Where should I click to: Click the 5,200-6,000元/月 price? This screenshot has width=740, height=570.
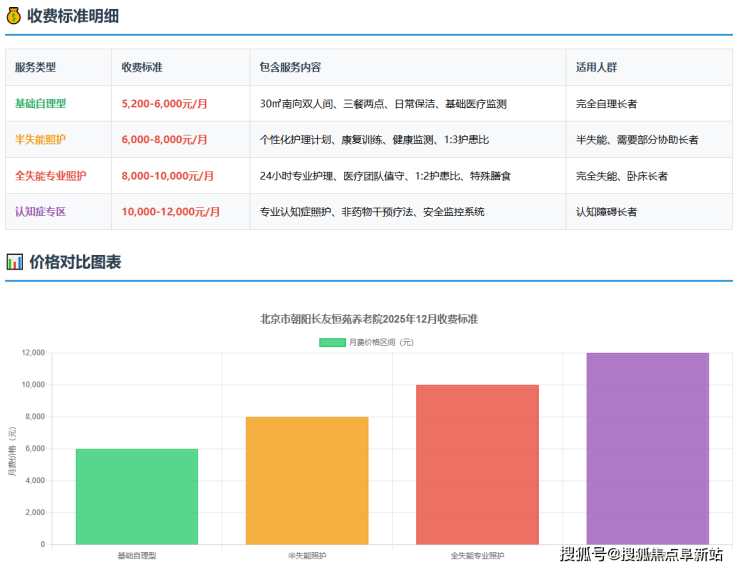tap(164, 104)
